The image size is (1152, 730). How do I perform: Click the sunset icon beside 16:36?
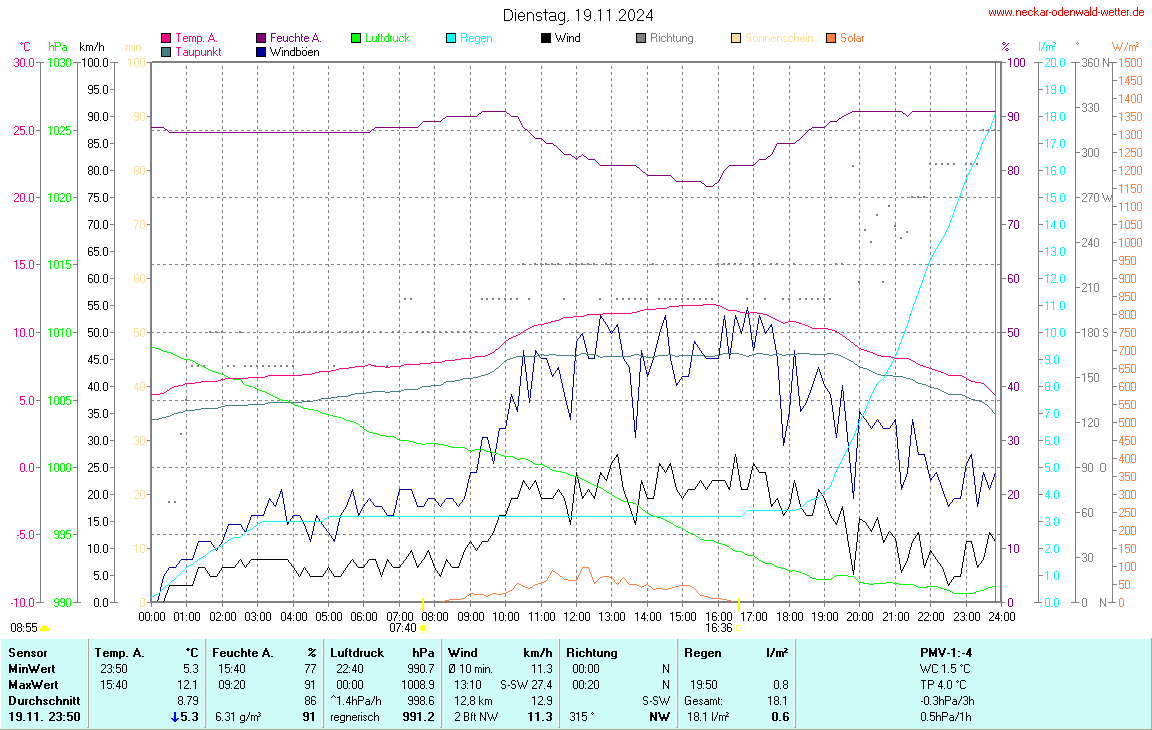(x=739, y=629)
